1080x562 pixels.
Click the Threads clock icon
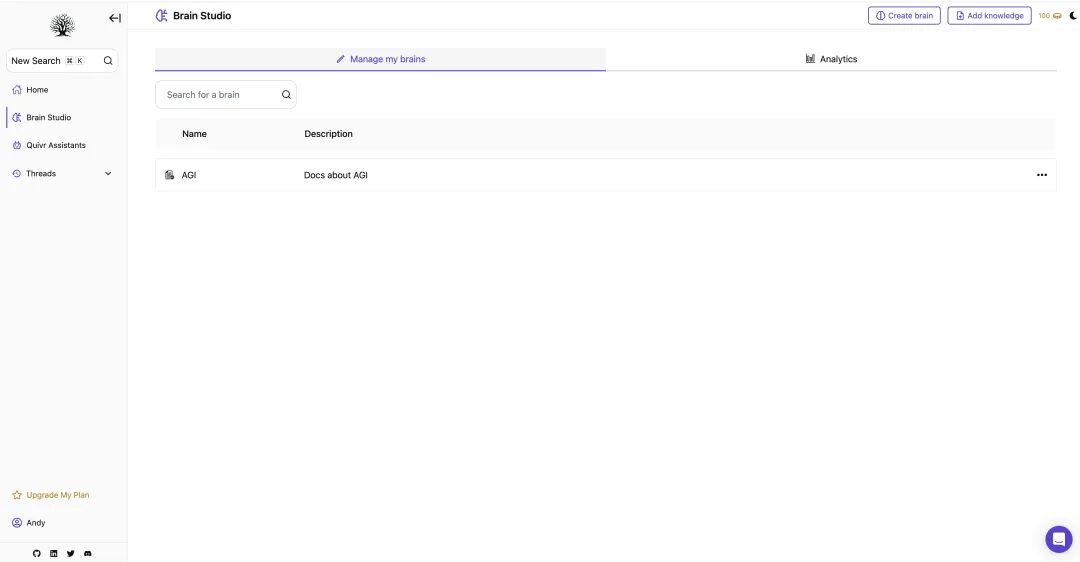pos(17,174)
